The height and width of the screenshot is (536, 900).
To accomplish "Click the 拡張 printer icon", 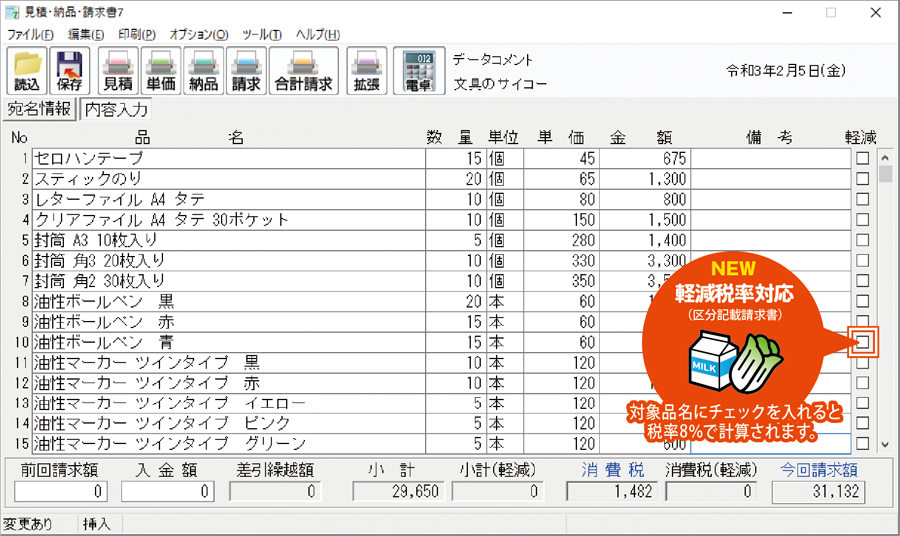I will (367, 71).
